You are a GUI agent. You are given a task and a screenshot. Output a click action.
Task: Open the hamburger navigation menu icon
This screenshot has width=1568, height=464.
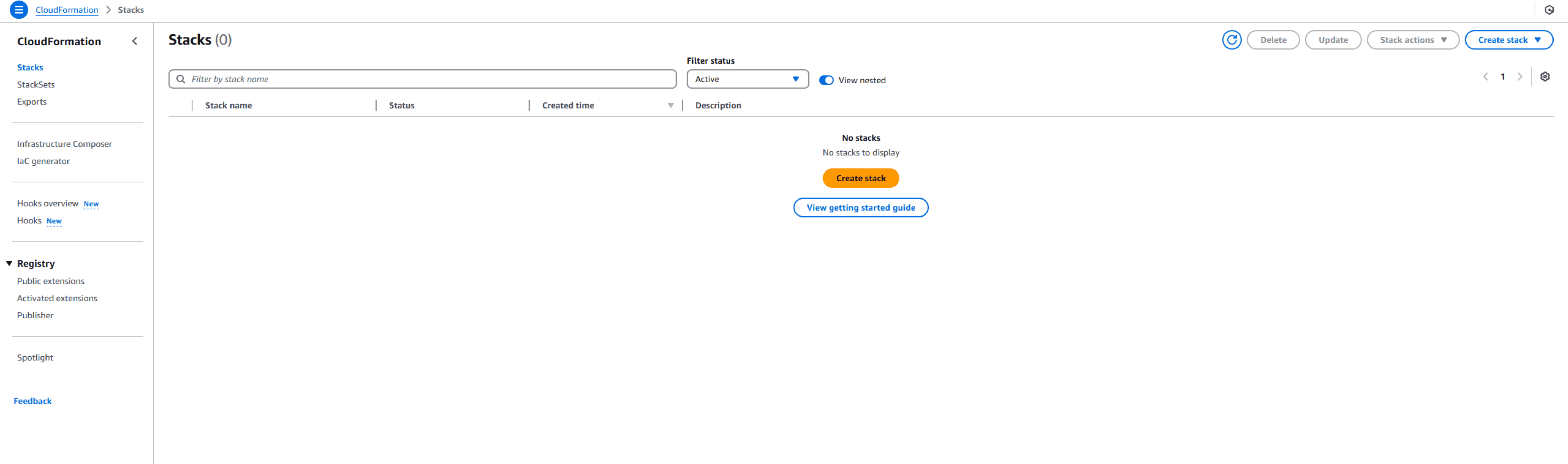pos(19,10)
